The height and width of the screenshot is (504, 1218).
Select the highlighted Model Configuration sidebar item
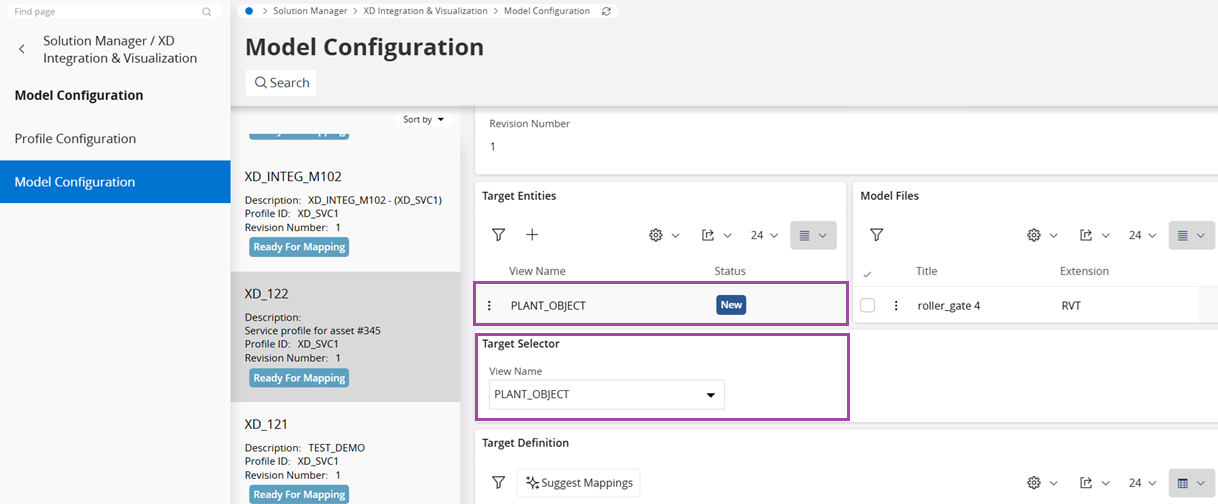74,182
